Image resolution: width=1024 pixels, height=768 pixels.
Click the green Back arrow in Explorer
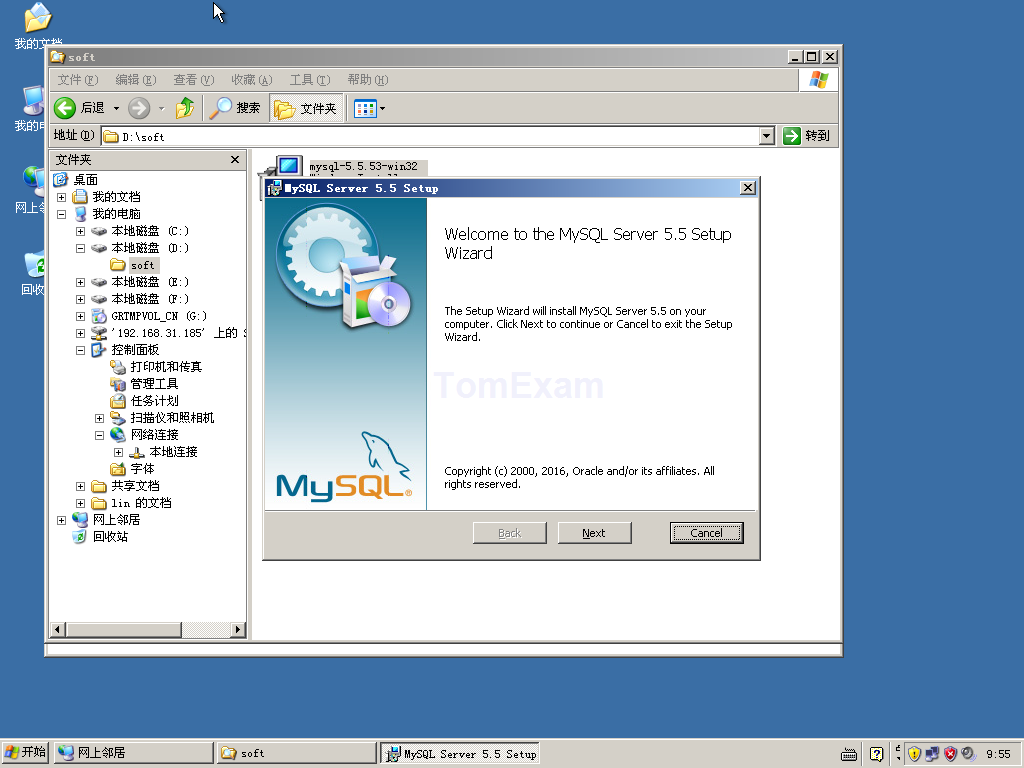tap(65, 108)
